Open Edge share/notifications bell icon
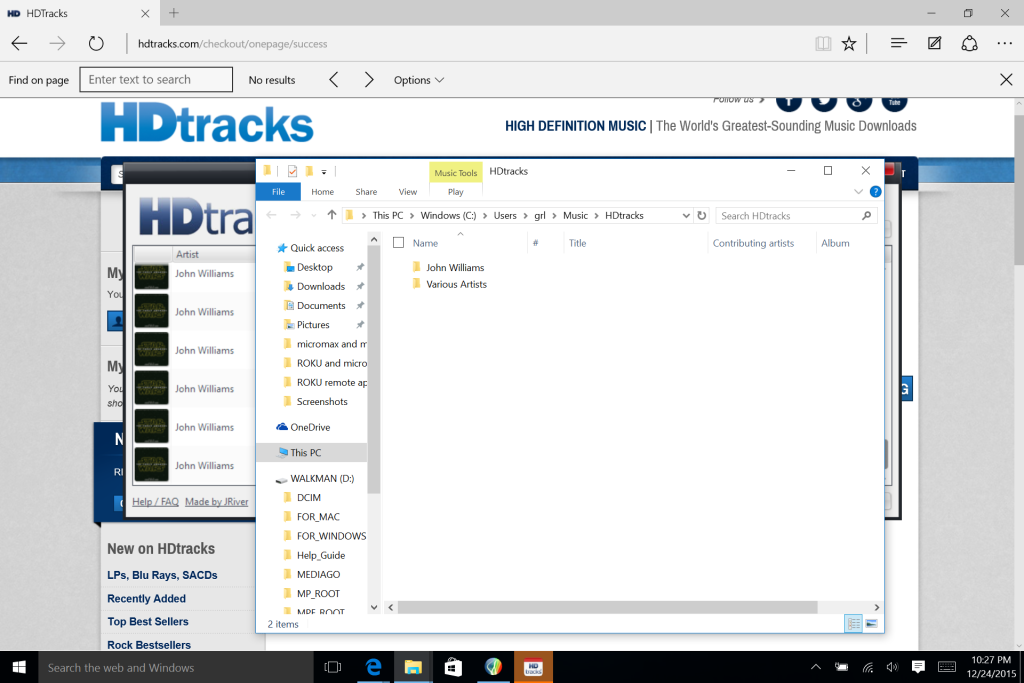Viewport: 1024px width, 683px height. pos(969,44)
